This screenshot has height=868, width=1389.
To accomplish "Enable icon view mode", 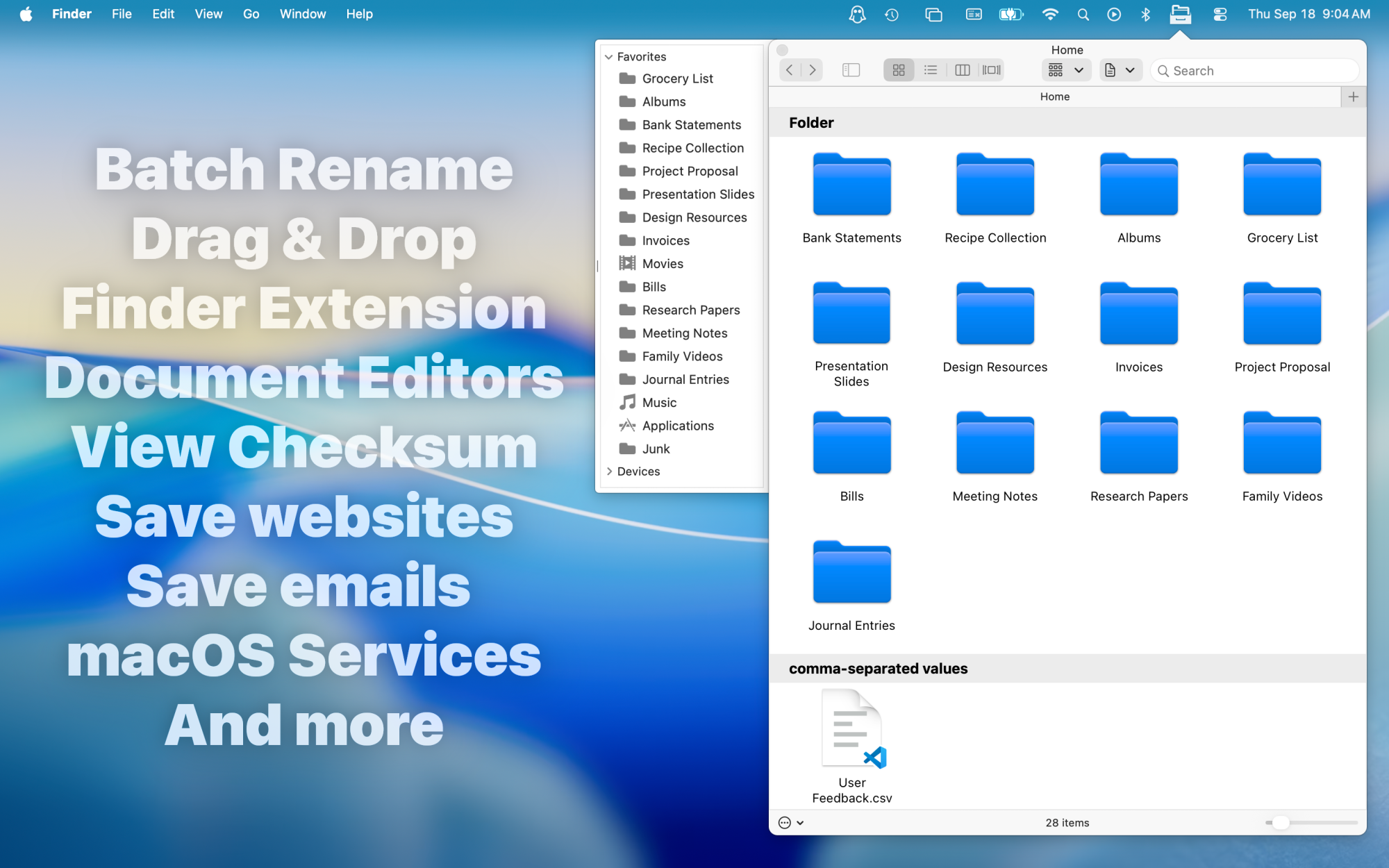I will [898, 69].
